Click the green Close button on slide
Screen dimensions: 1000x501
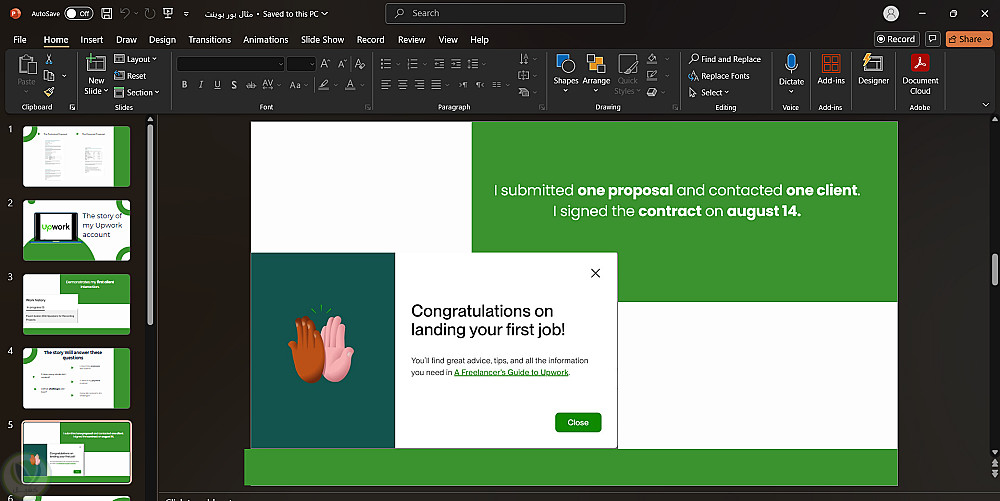(x=578, y=423)
